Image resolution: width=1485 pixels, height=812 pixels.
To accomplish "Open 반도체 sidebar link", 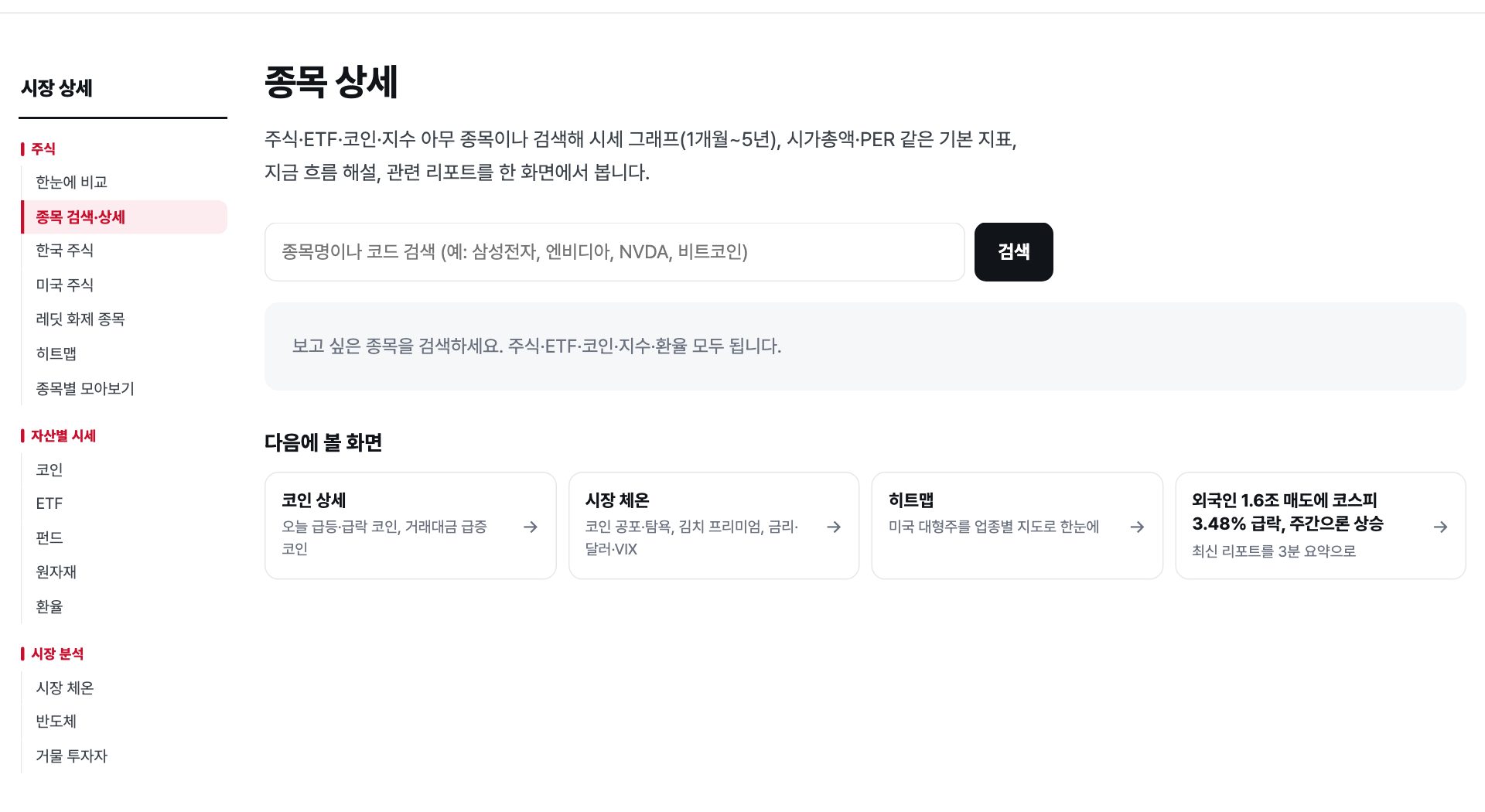I will click(x=56, y=722).
